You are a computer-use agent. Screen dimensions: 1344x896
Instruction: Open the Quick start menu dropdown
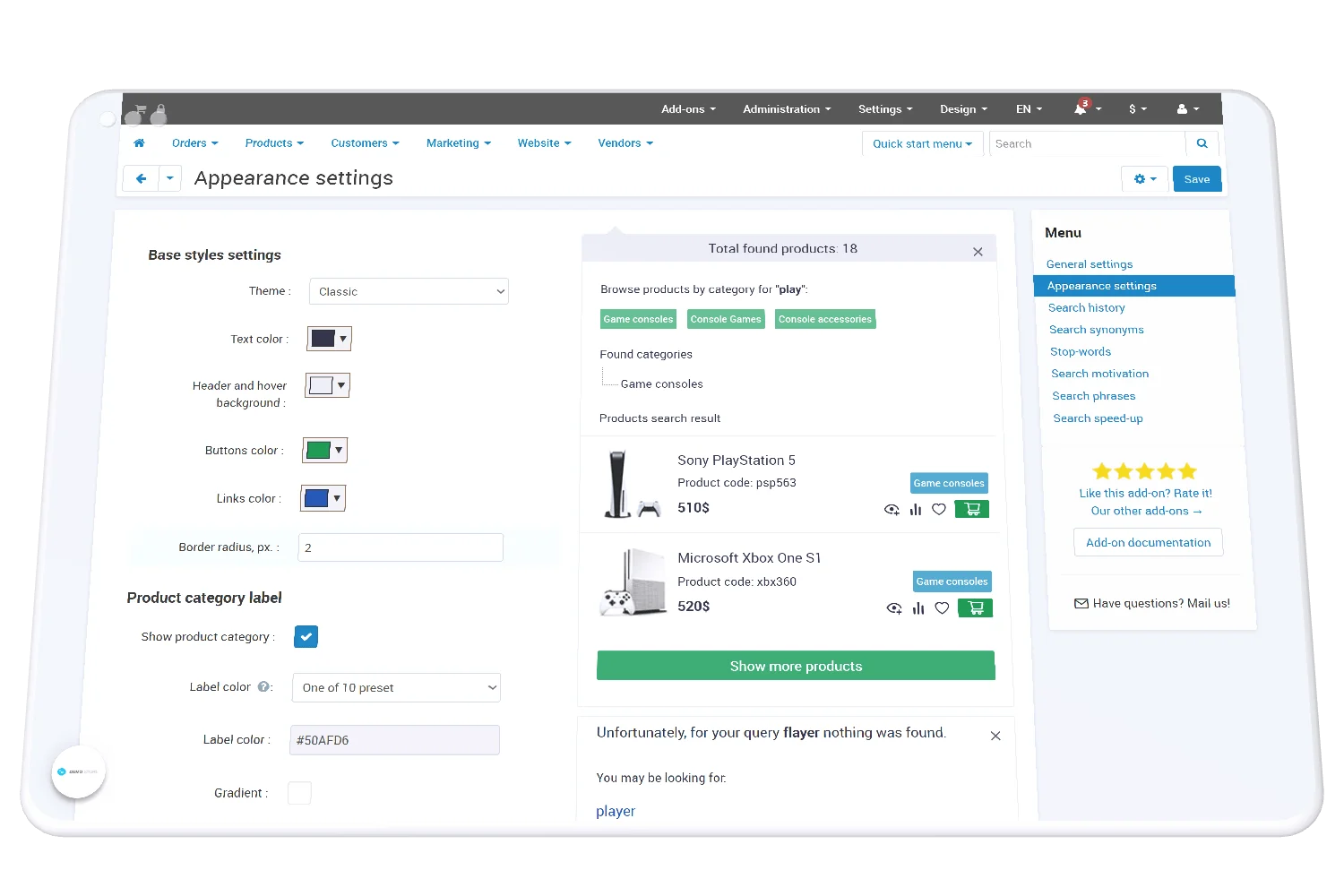[x=921, y=144]
